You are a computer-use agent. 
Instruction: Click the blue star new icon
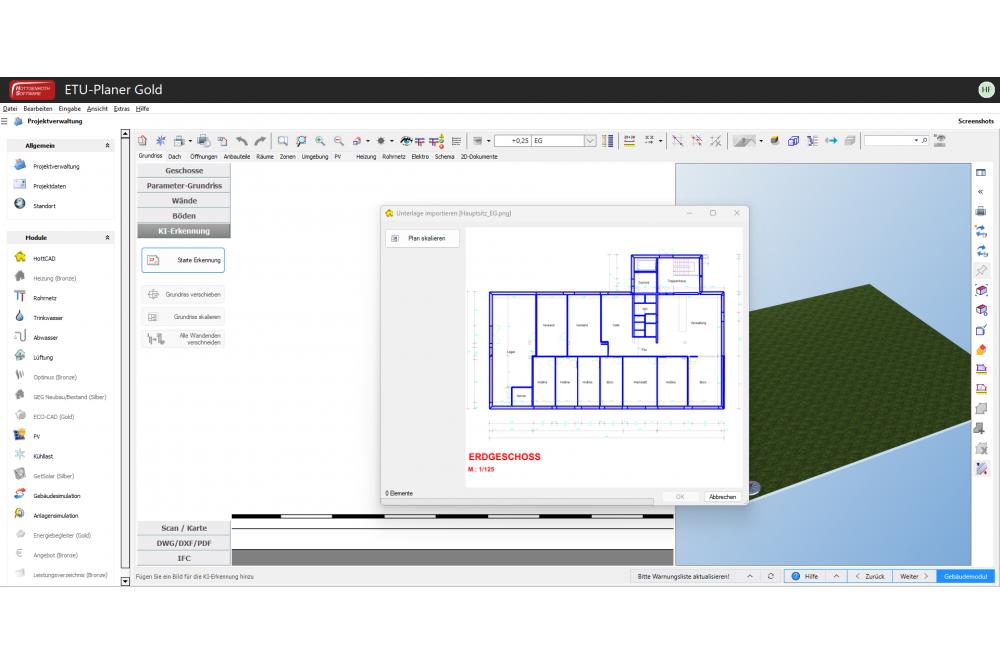pyautogui.click(x=161, y=141)
